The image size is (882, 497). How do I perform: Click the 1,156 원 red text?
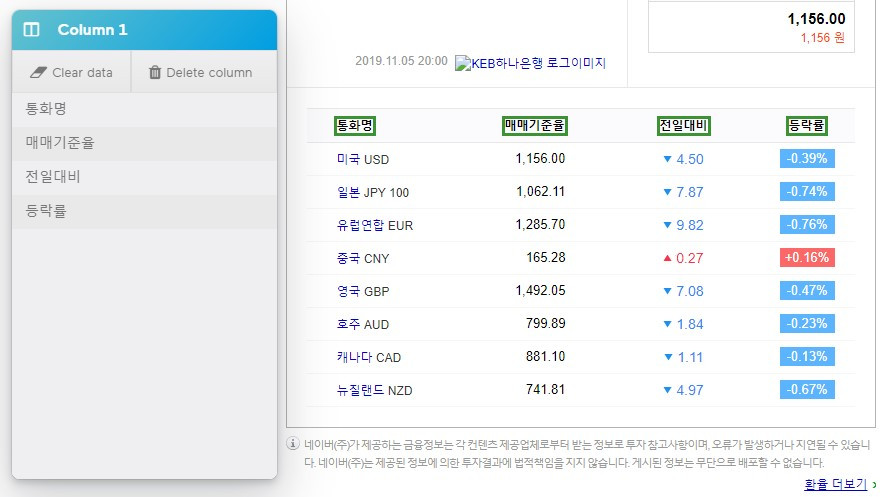click(823, 38)
